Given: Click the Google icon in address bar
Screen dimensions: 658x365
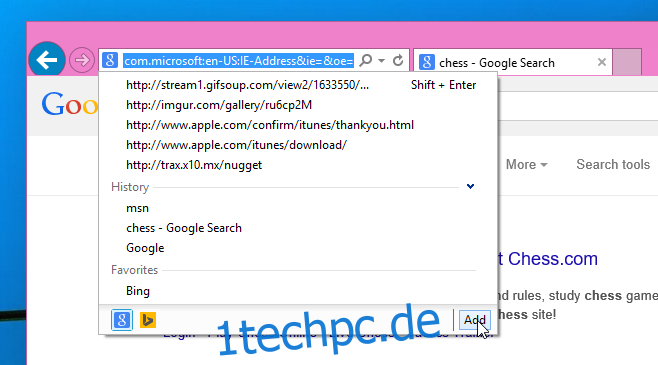Looking at the screenshot, I should coord(110,60).
